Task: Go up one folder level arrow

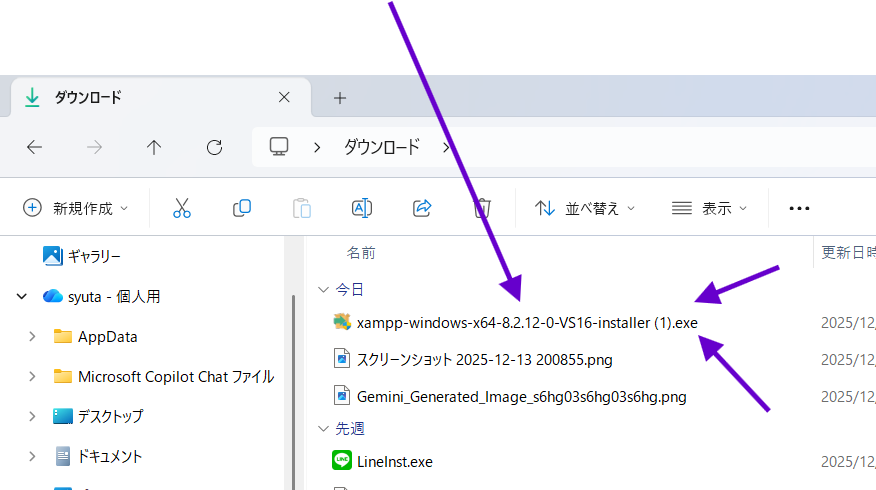Action: [154, 147]
